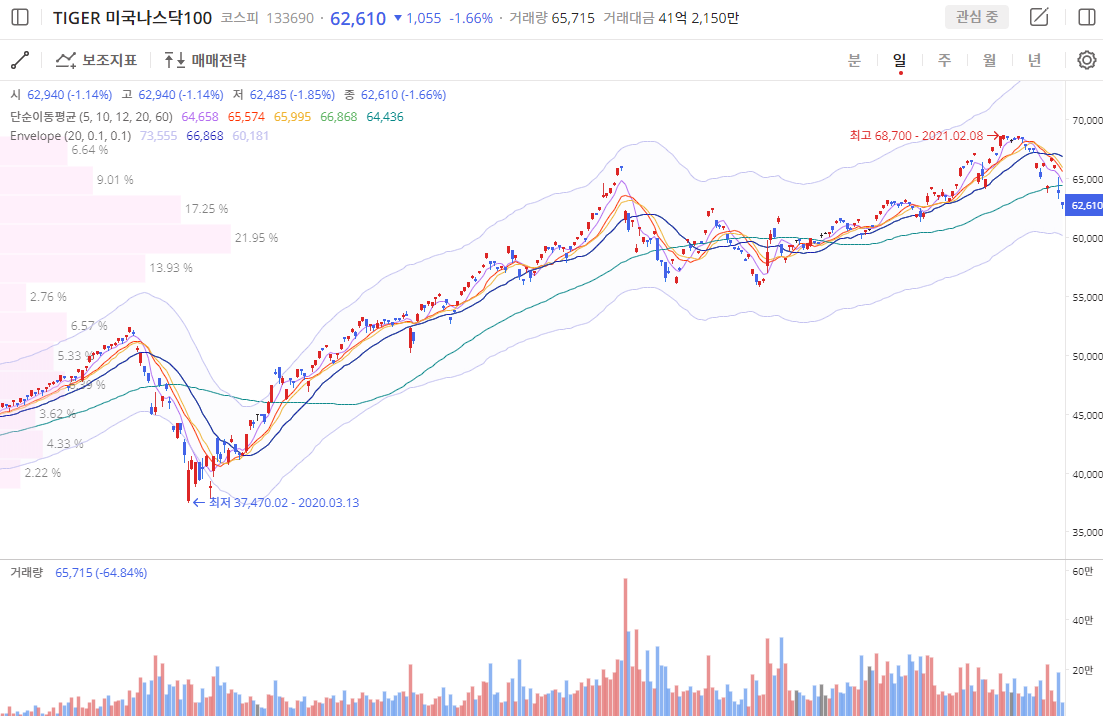The width and height of the screenshot is (1103, 716).
Task: Switch to 분 minute chart
Action: (854, 60)
